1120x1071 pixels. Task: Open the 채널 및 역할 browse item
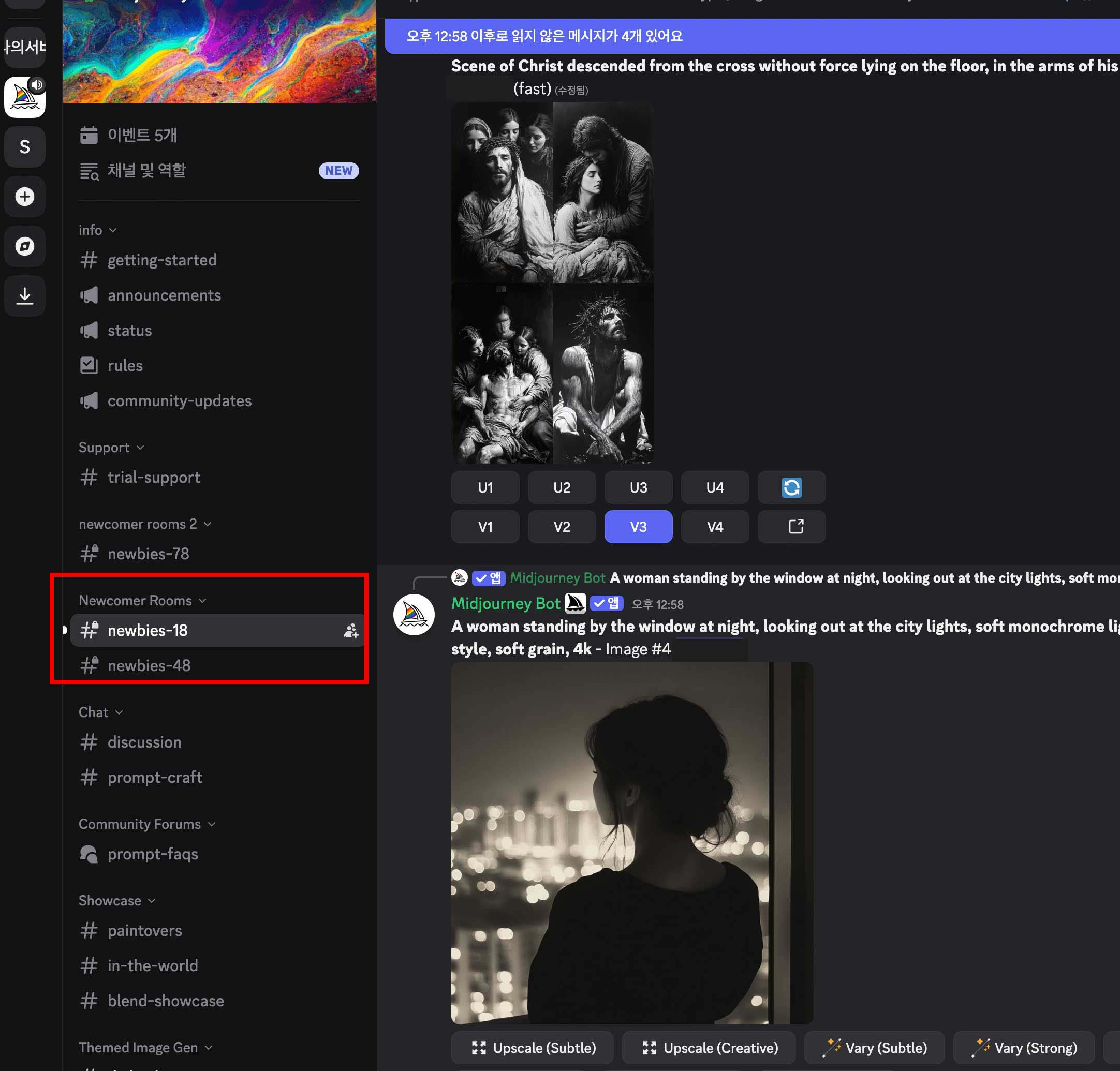point(147,170)
